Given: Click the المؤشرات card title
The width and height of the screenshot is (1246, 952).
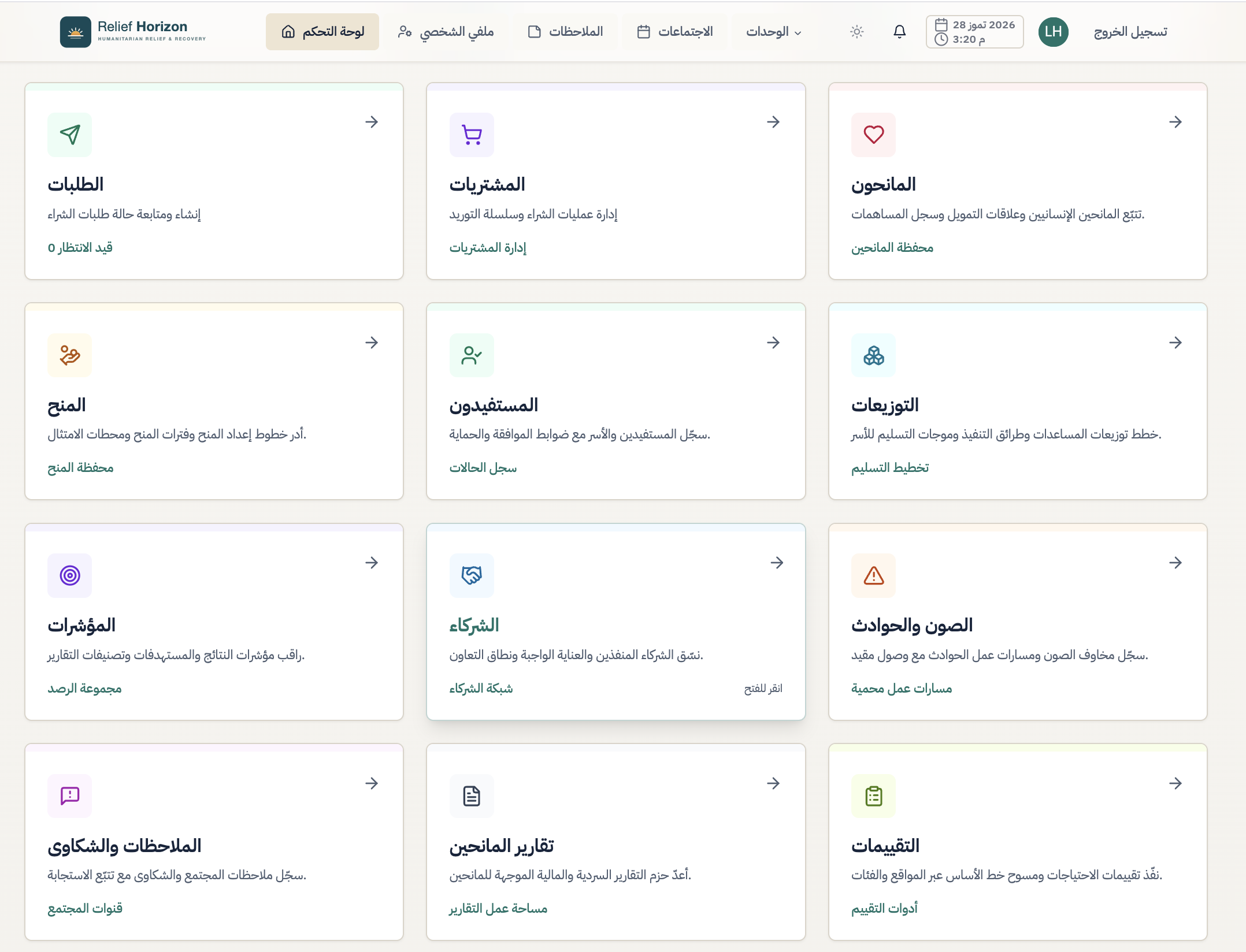Looking at the screenshot, I should point(81,626).
